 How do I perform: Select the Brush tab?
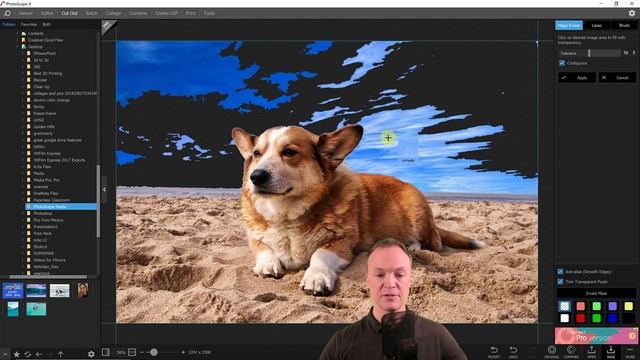coord(624,25)
